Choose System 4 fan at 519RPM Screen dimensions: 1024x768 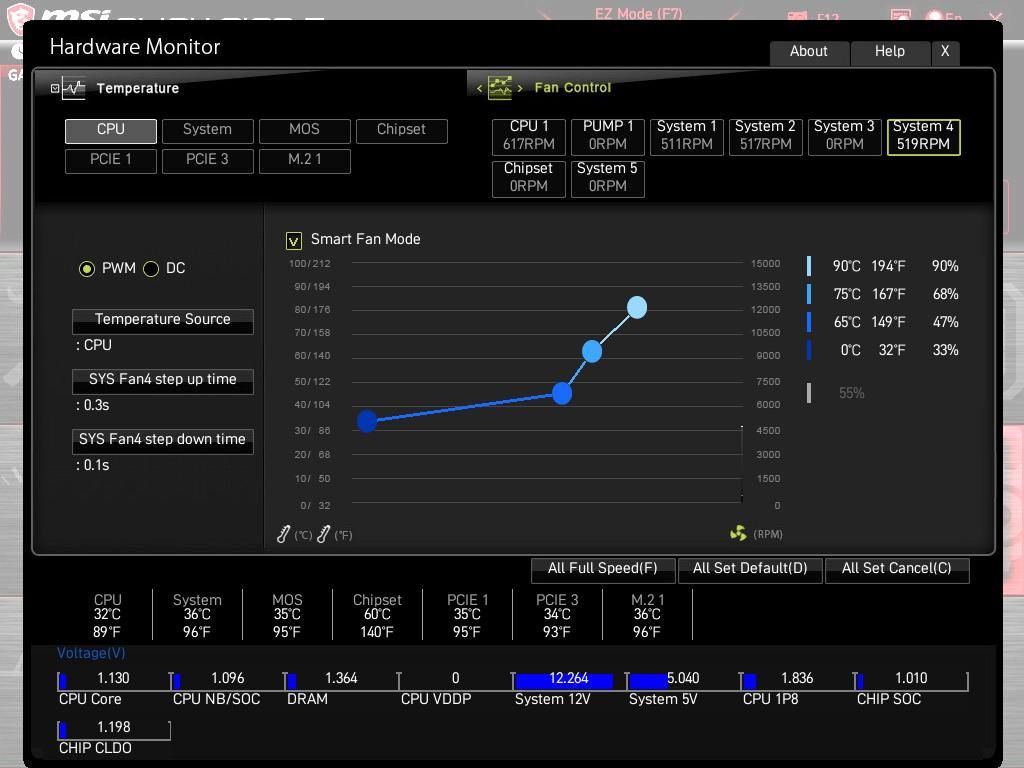(x=923, y=136)
